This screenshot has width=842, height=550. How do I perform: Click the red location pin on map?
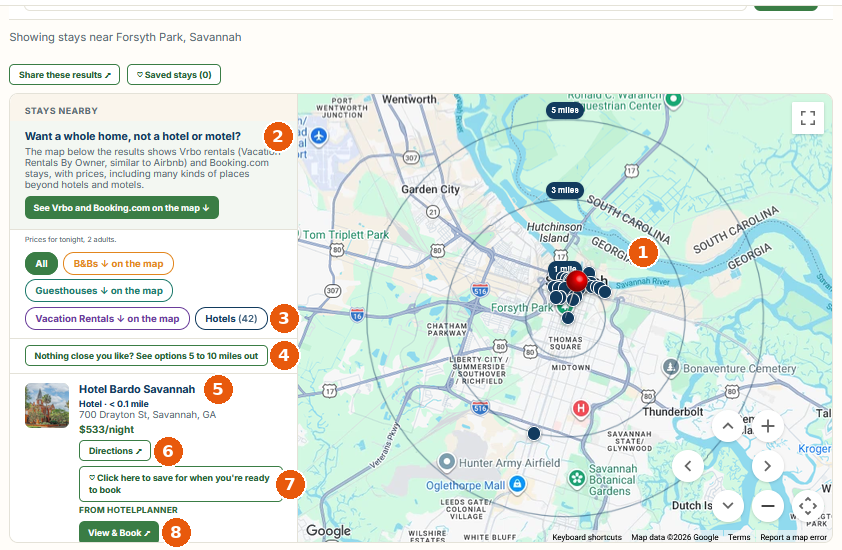[577, 281]
